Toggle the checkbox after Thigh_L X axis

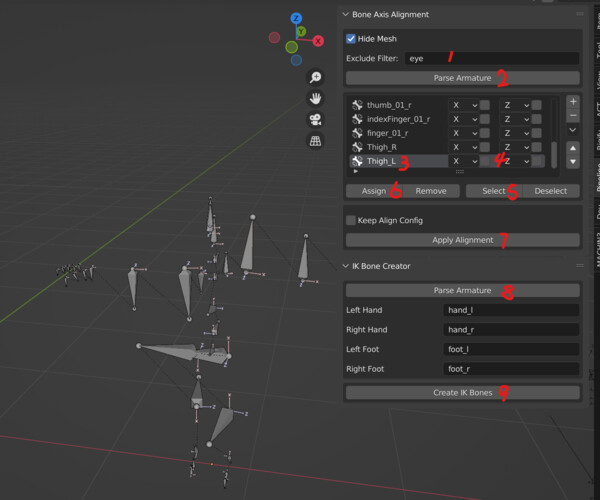pos(485,161)
